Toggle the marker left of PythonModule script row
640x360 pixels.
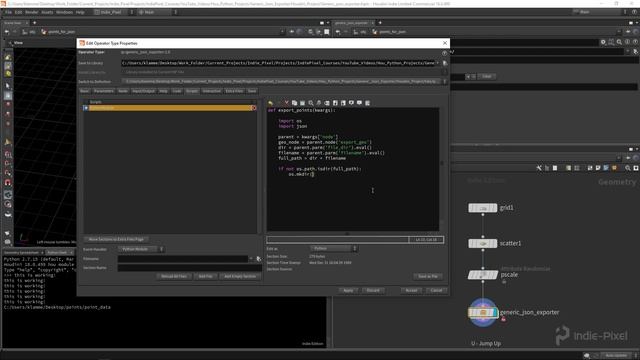86,108
